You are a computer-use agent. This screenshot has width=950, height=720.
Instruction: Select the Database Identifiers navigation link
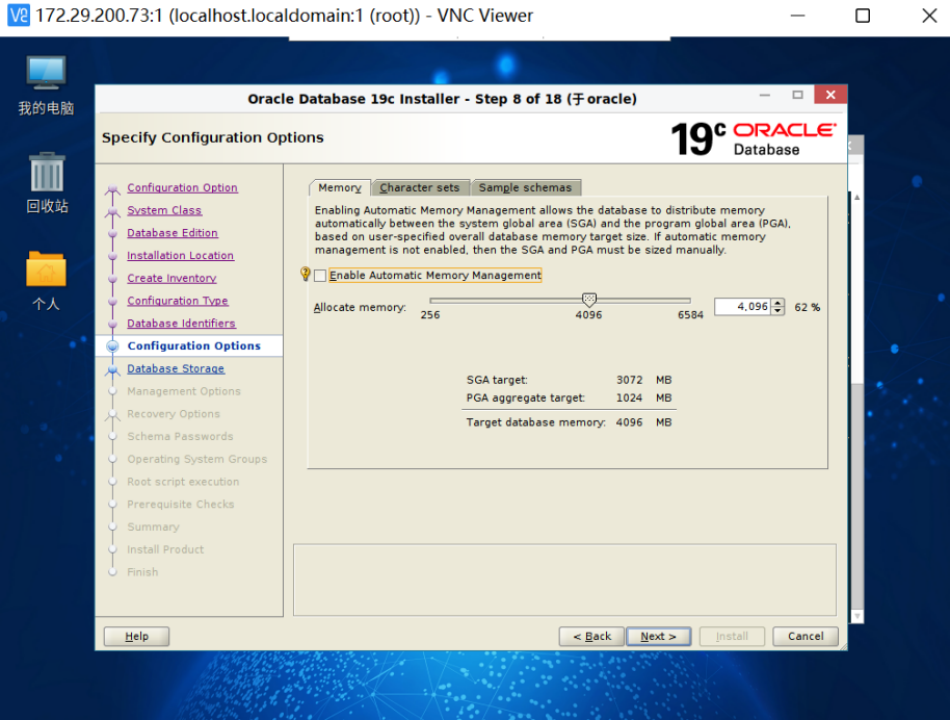[x=180, y=323]
